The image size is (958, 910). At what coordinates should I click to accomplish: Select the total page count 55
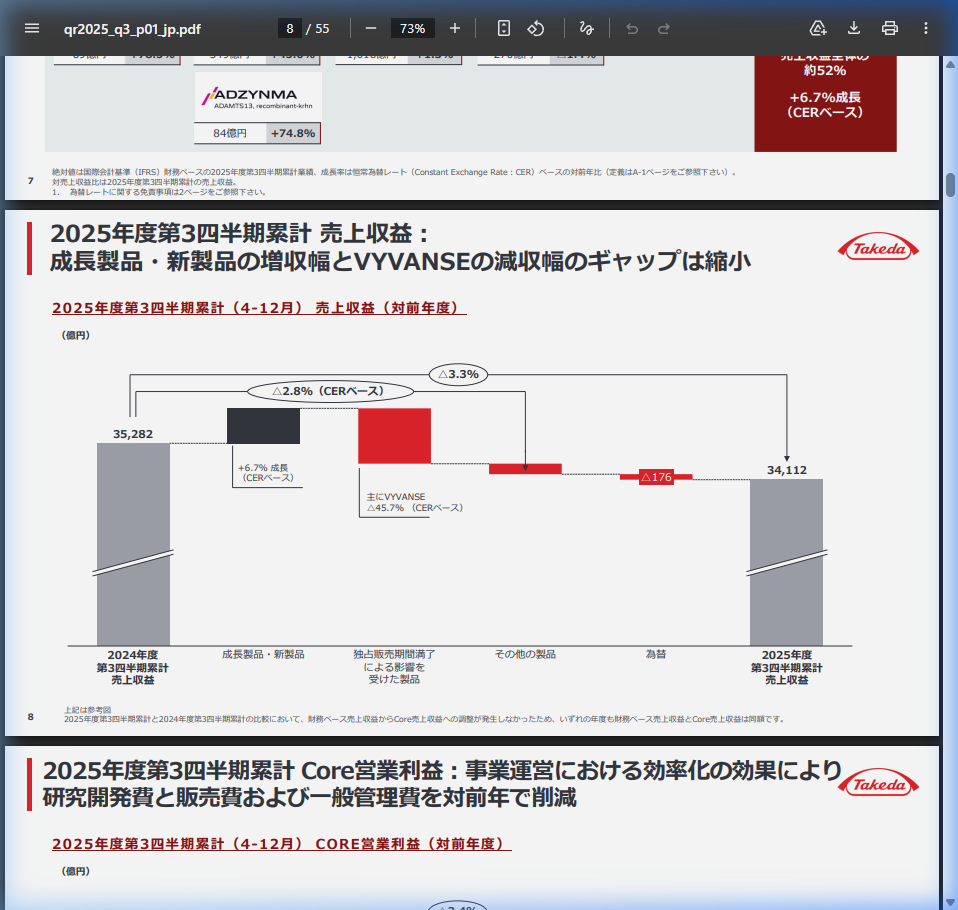click(322, 29)
